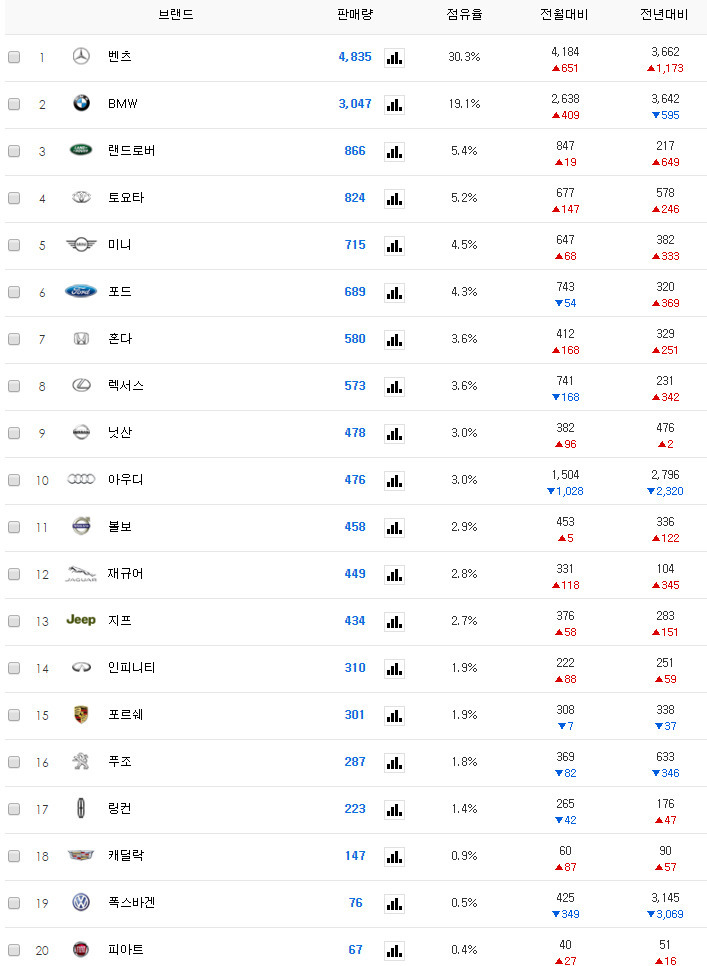Click the 30.3% market share value
Screen dimensions: 707x966
coord(464,57)
